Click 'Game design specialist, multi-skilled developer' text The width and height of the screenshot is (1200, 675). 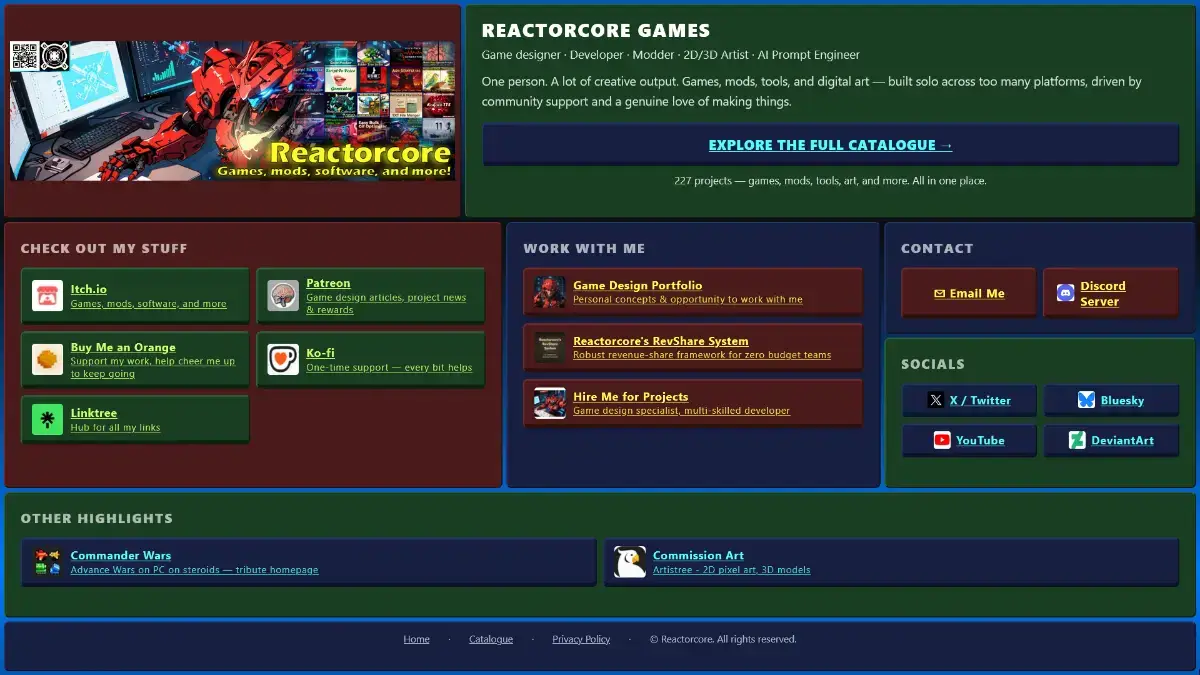click(x=681, y=411)
